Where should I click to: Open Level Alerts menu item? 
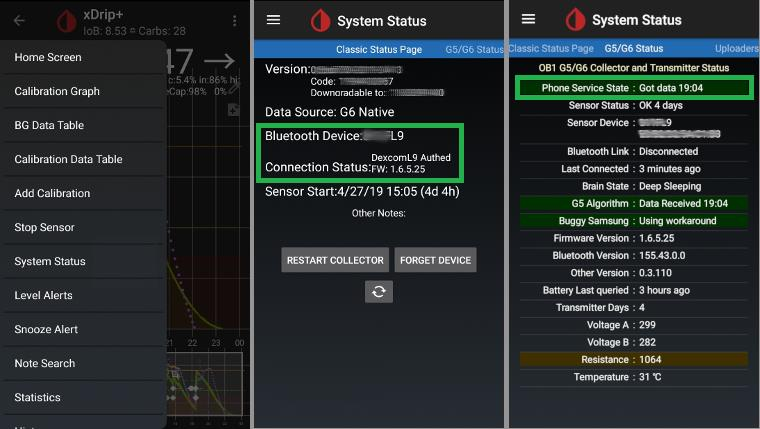point(83,295)
